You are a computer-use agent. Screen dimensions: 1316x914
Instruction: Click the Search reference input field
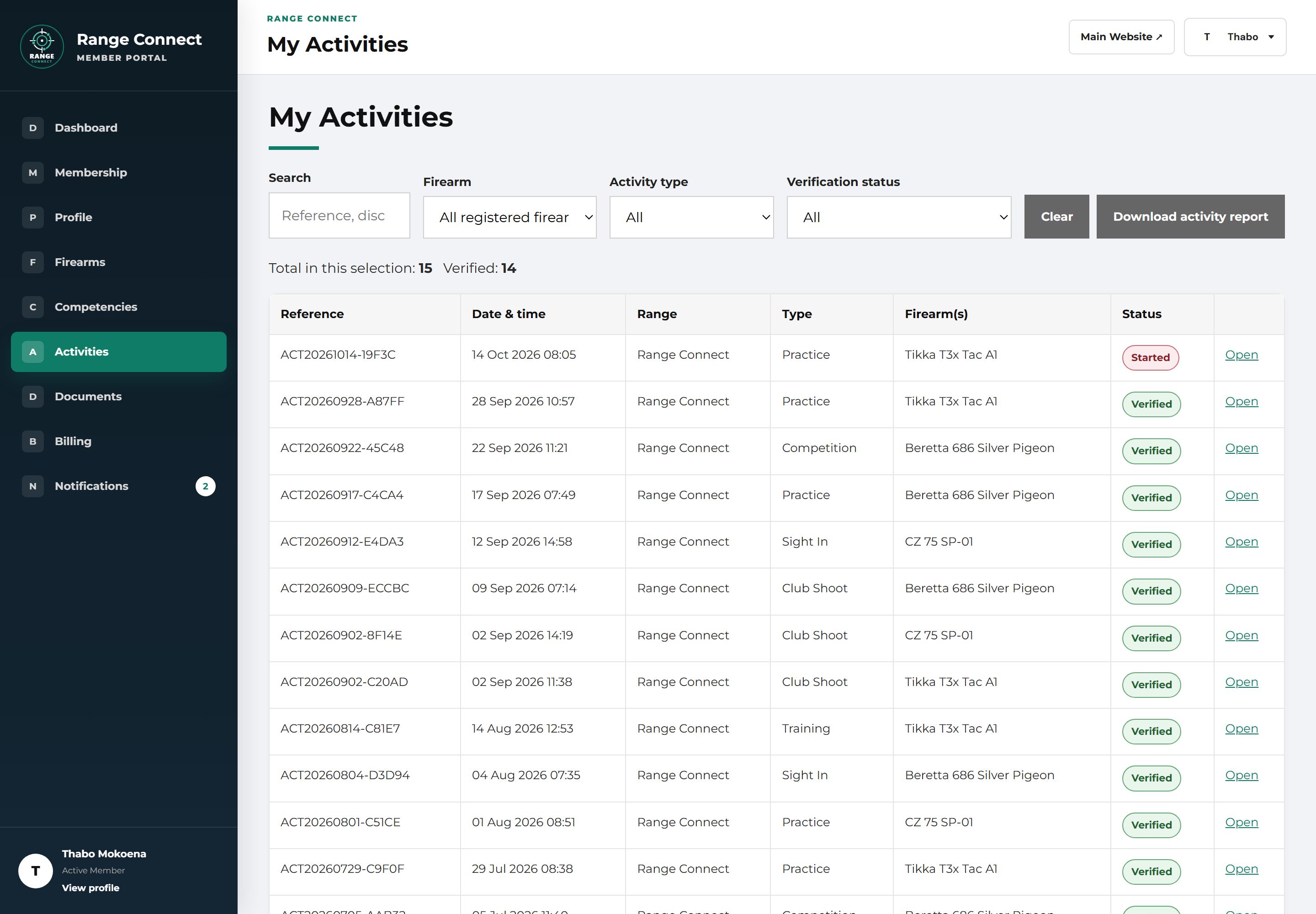coord(339,215)
